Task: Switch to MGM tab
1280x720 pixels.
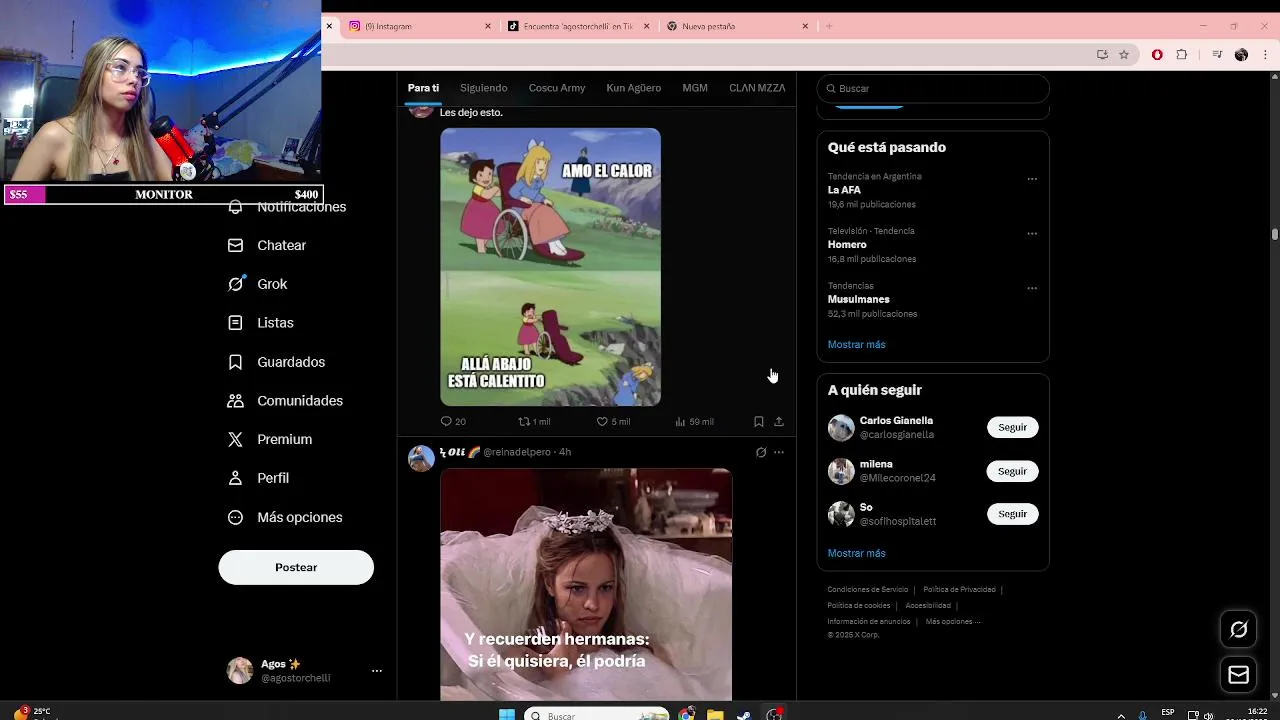Action: click(x=695, y=88)
